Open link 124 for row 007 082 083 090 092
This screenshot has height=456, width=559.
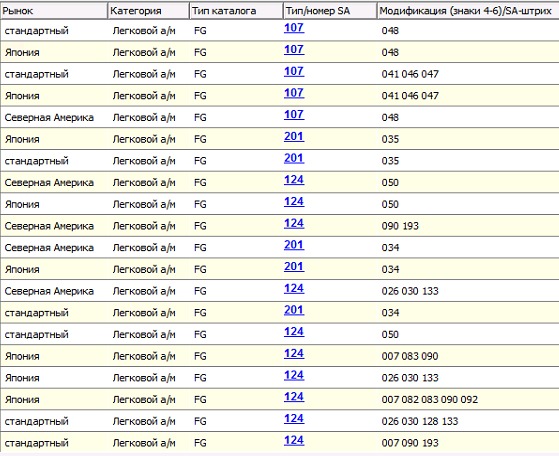pyautogui.click(x=294, y=397)
